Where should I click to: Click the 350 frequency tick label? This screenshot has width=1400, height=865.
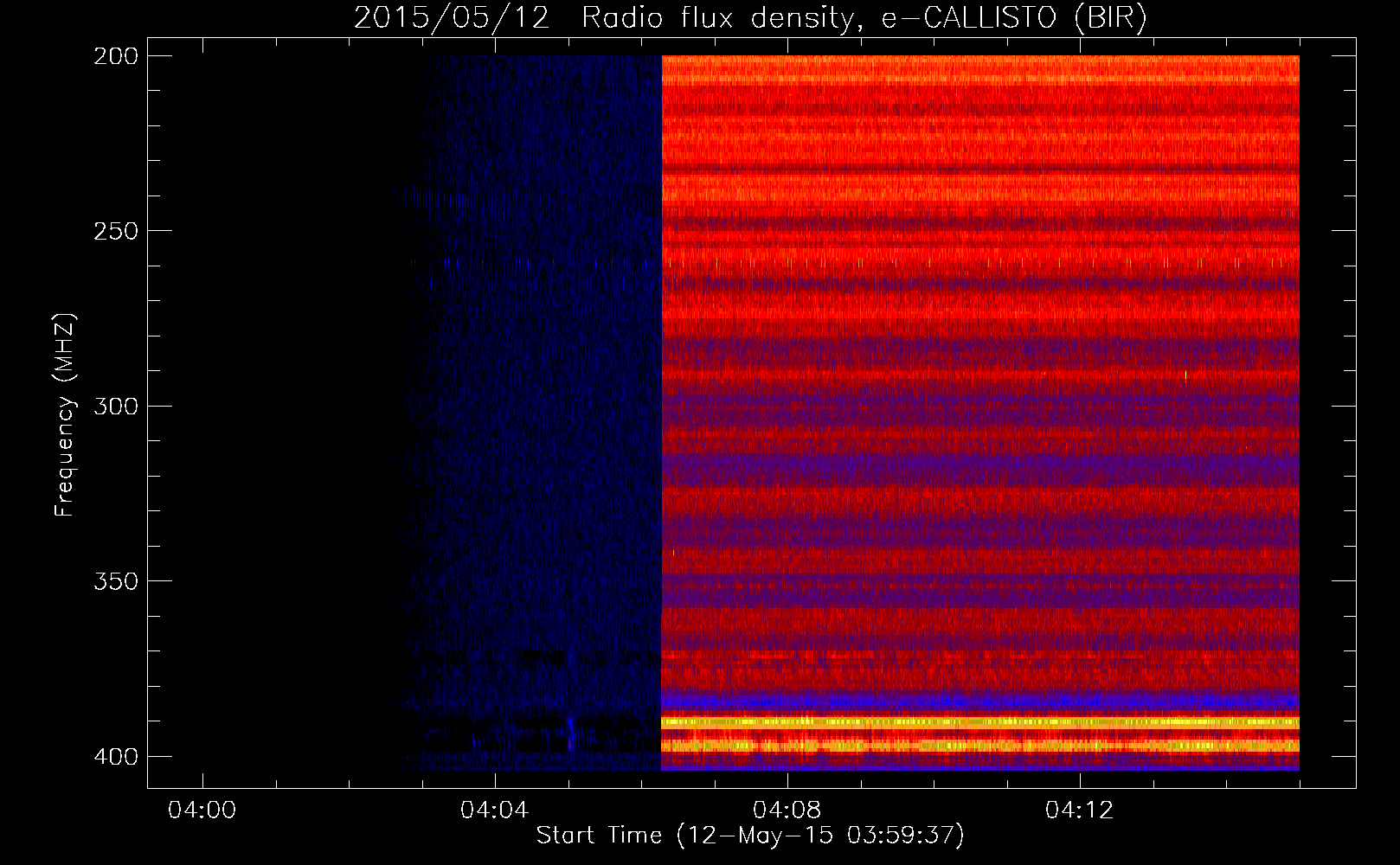tap(116, 581)
